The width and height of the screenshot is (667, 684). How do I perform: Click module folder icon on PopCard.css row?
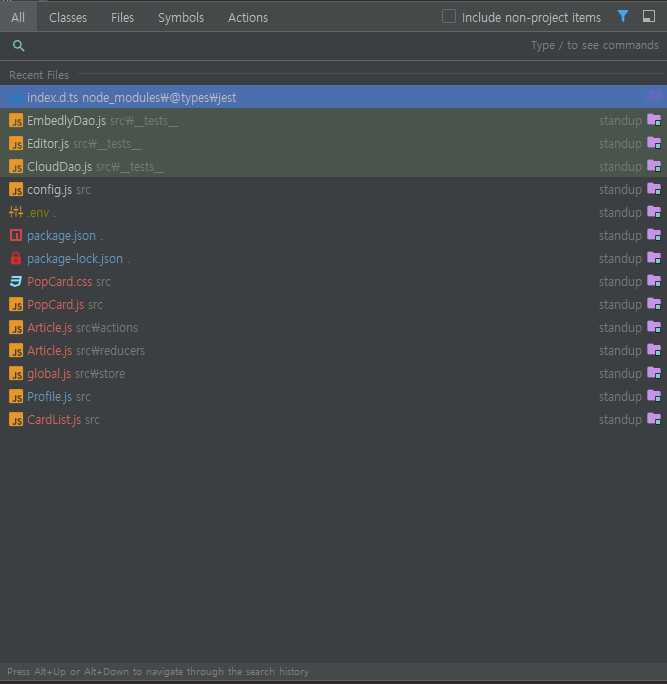(654, 280)
